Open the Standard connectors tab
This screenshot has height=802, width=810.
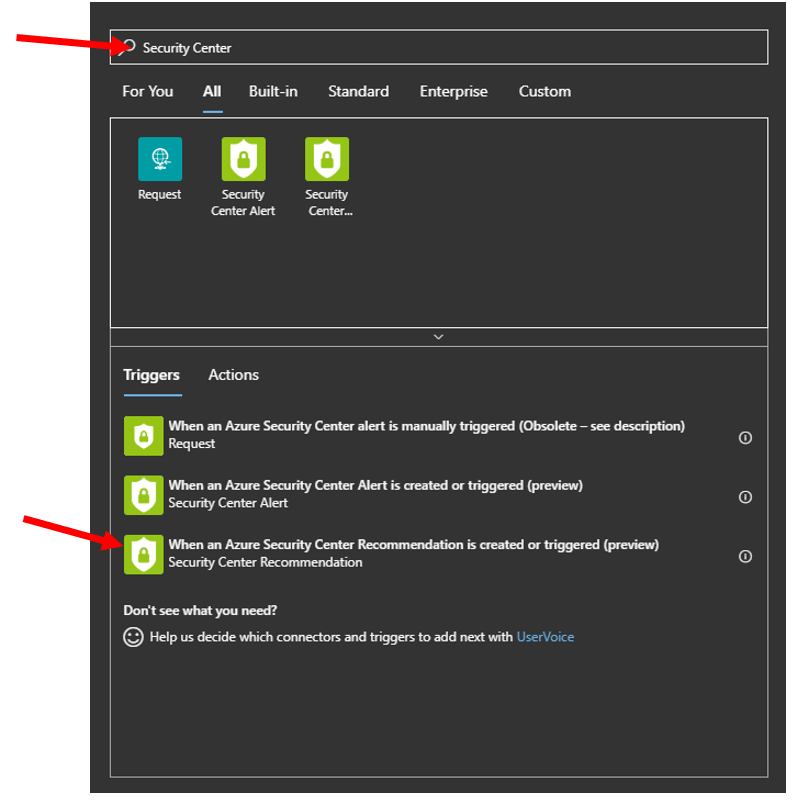point(359,91)
